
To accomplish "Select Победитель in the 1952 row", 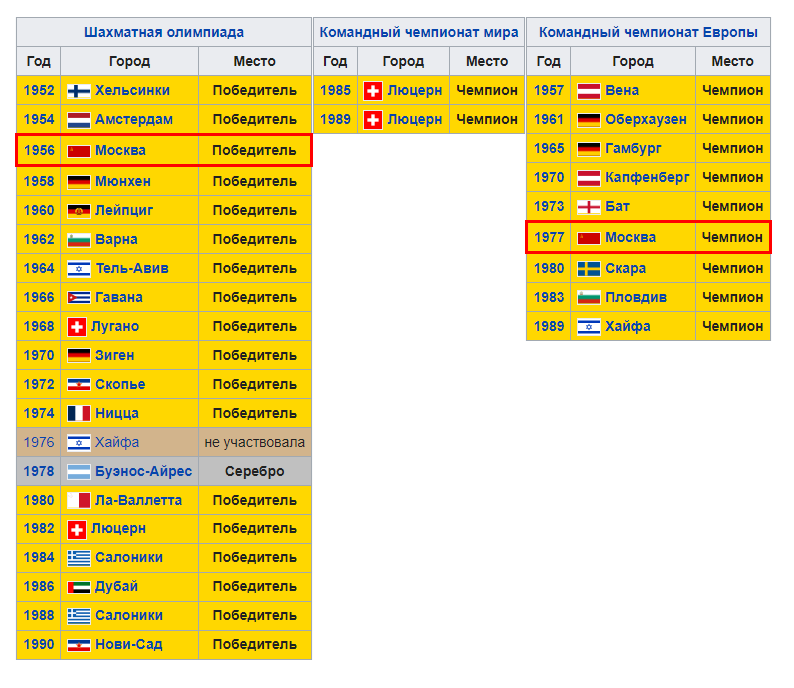I will point(255,91).
